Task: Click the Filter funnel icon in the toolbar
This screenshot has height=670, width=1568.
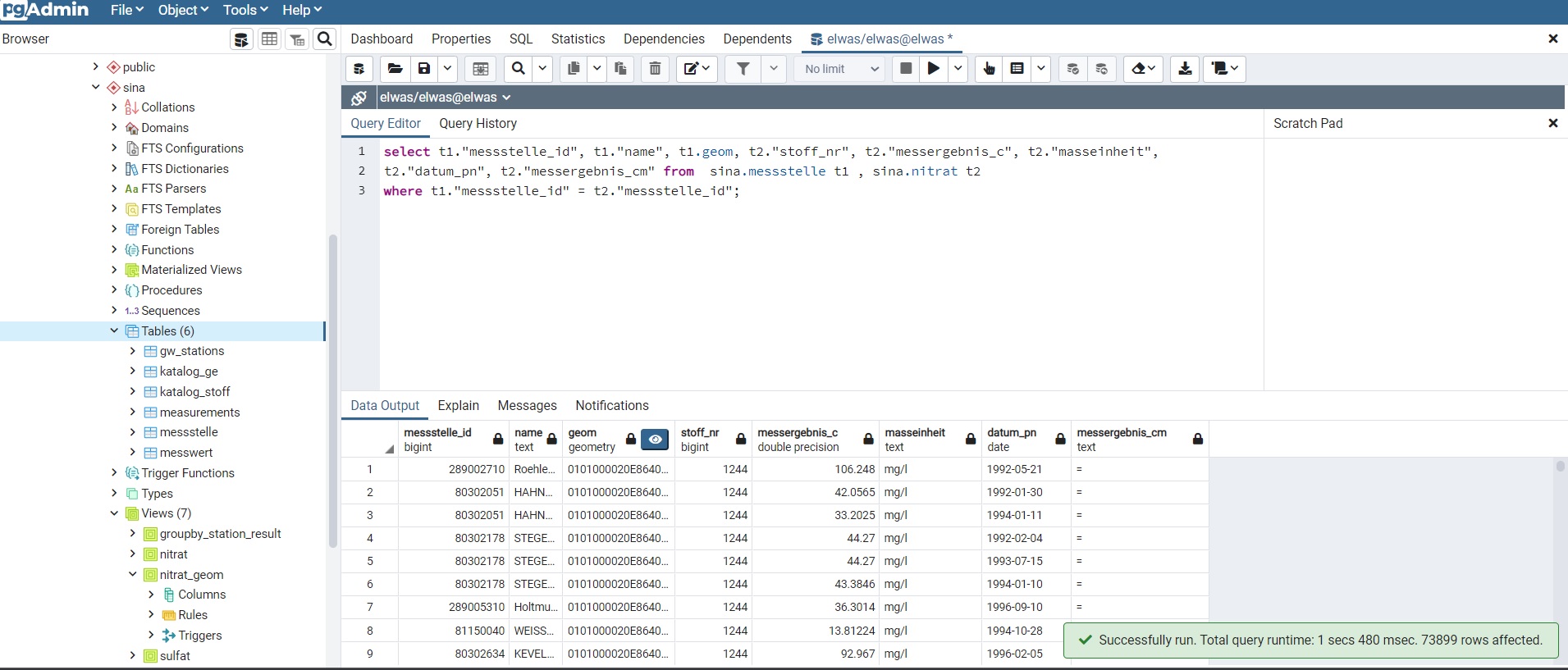Action: [743, 69]
